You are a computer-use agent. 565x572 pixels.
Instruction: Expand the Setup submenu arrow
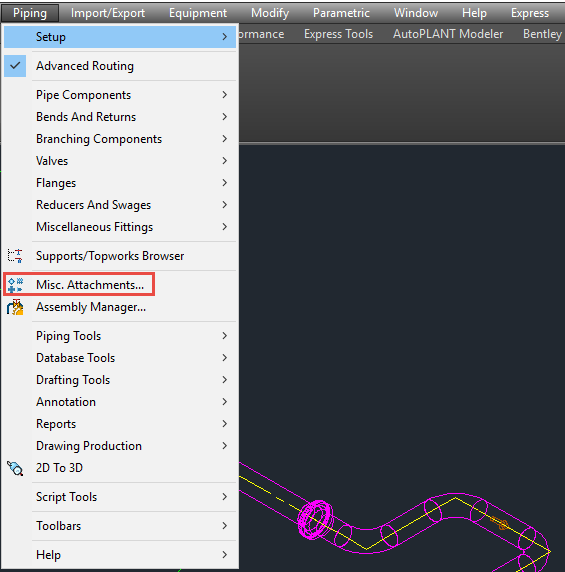[x=225, y=37]
